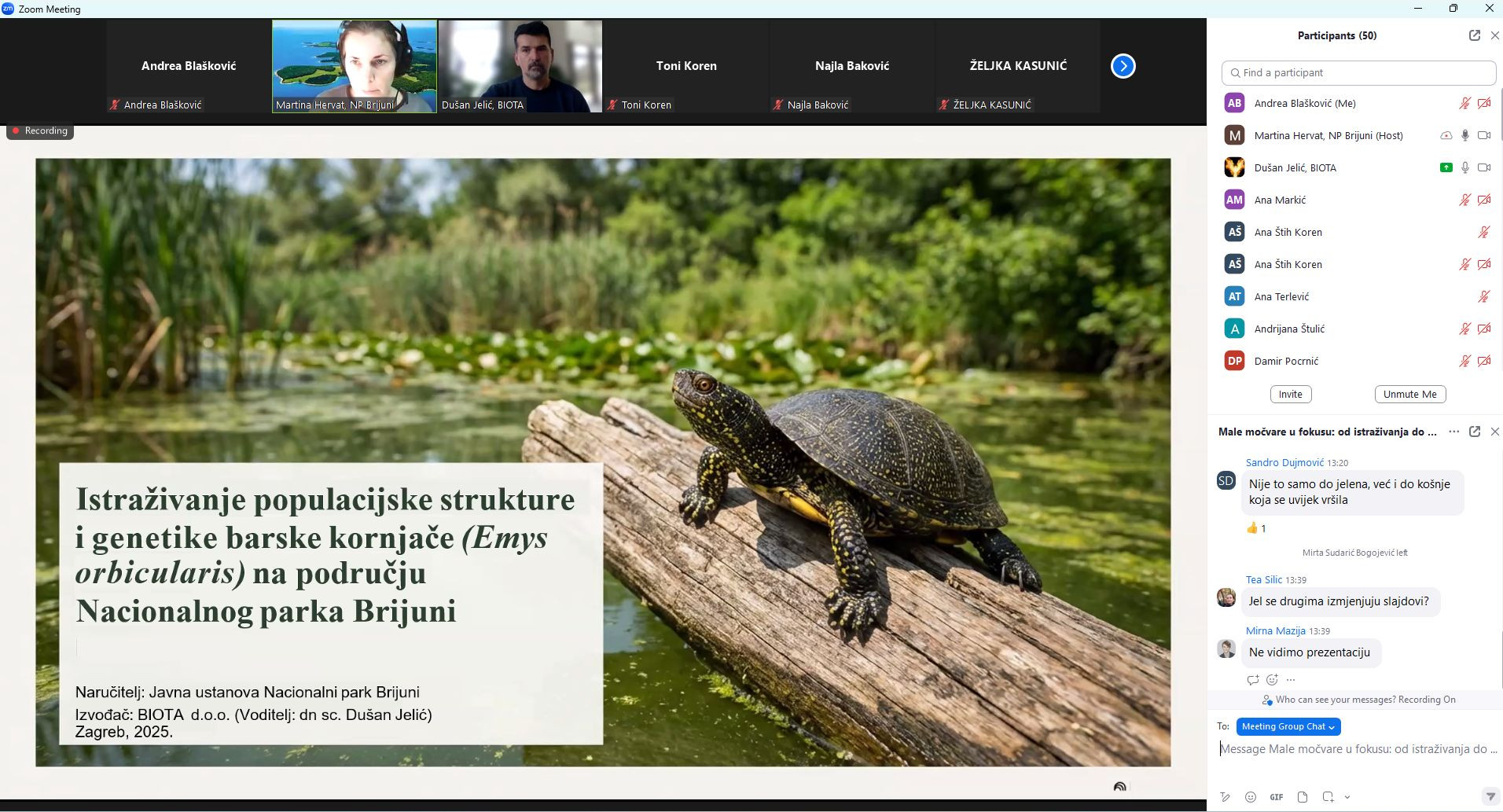Open the chat text formatting tool
The height and width of the screenshot is (812, 1503).
1225,797
